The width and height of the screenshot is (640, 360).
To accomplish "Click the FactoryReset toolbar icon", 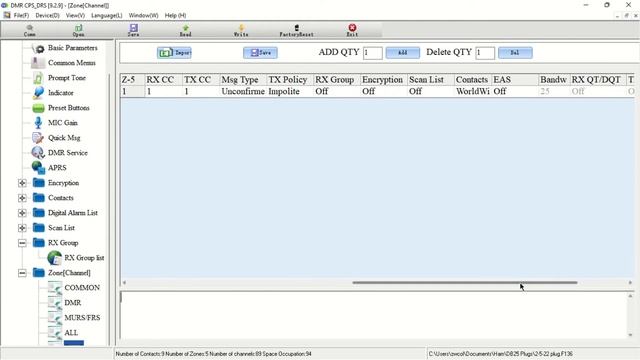I will 297,30.
